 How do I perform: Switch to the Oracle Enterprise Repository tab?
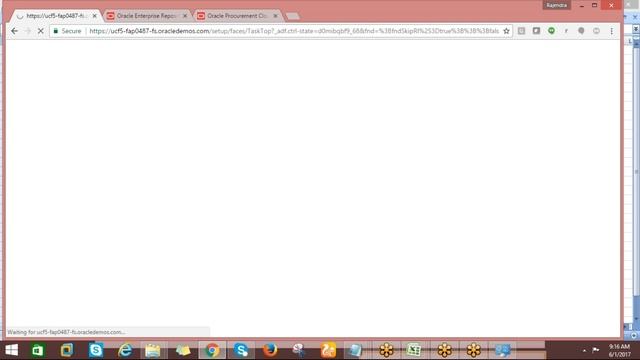146,16
